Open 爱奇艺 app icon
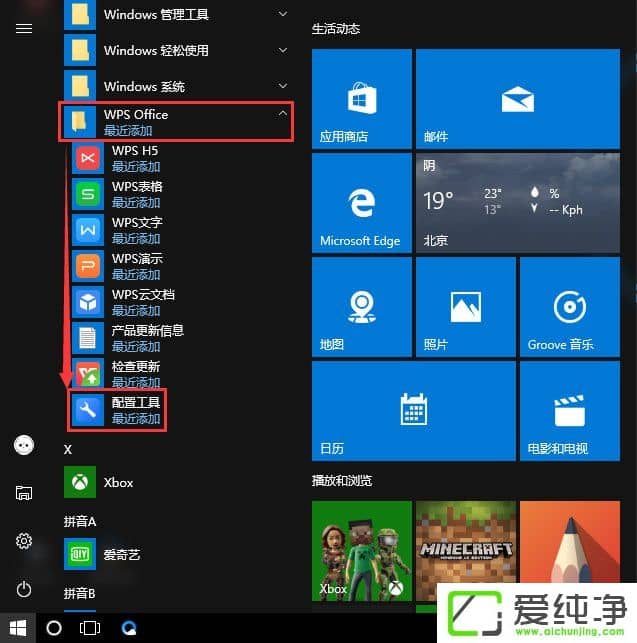The height and width of the screenshot is (643, 637). (80, 554)
